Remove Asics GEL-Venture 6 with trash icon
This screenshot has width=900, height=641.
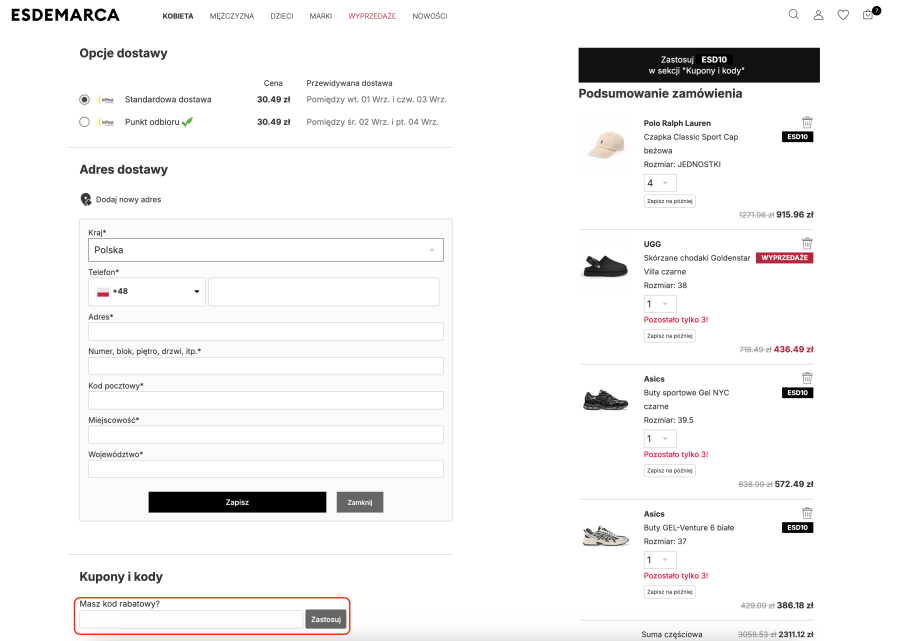[807, 513]
